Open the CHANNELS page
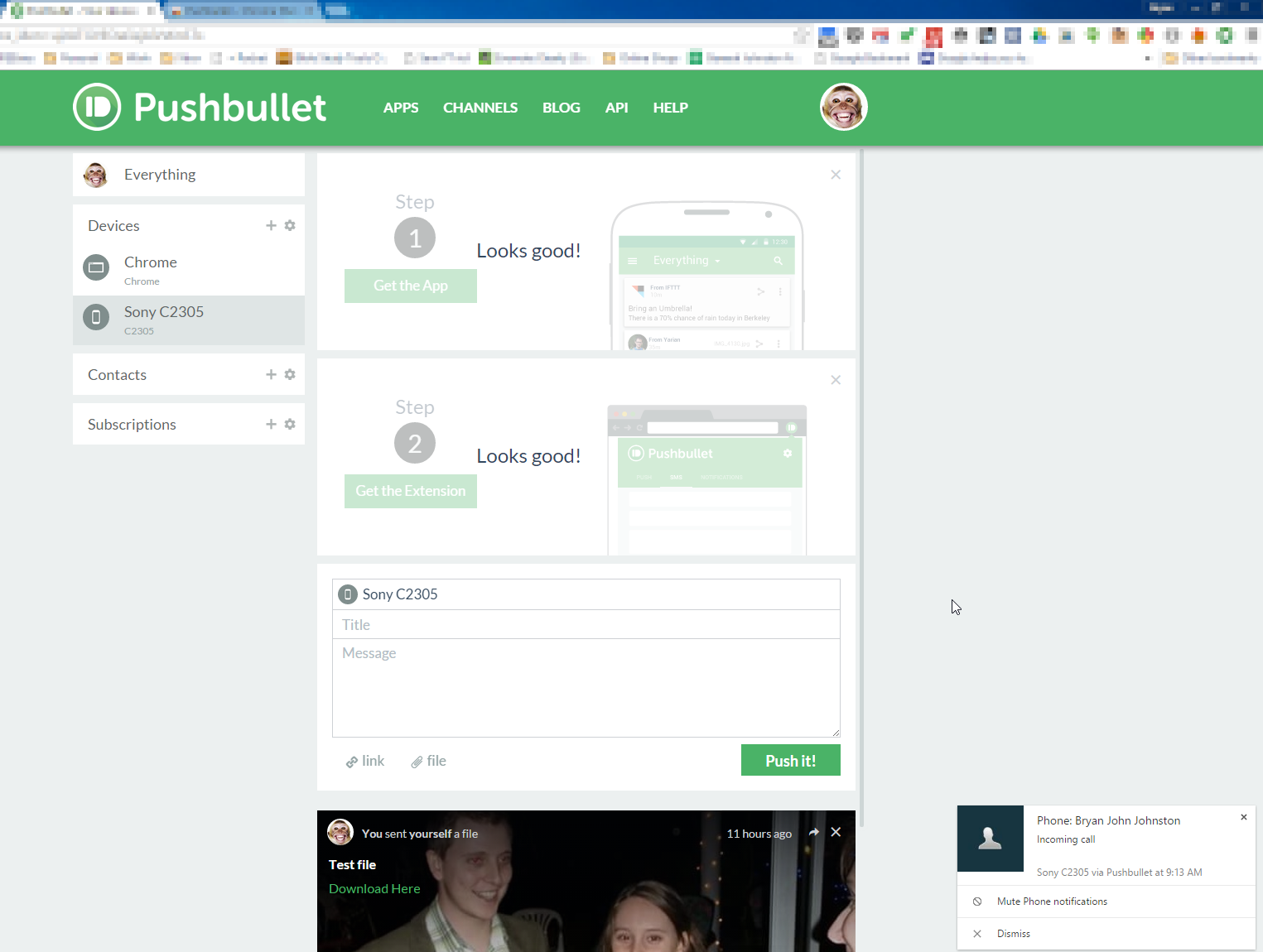 tap(480, 108)
